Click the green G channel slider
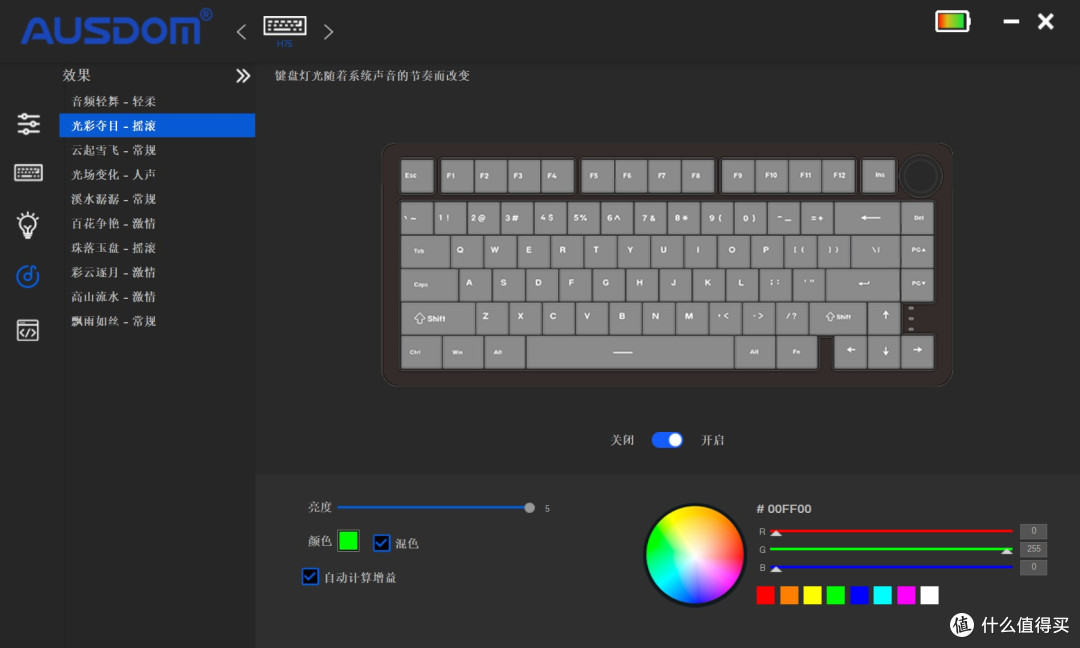This screenshot has height=648, width=1080. tap(891, 549)
